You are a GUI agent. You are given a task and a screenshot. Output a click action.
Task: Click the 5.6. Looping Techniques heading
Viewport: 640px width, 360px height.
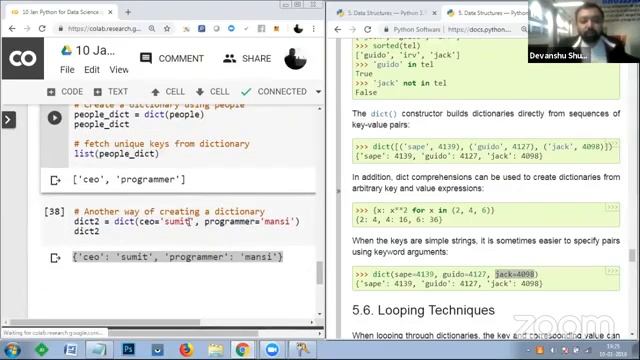click(423, 310)
